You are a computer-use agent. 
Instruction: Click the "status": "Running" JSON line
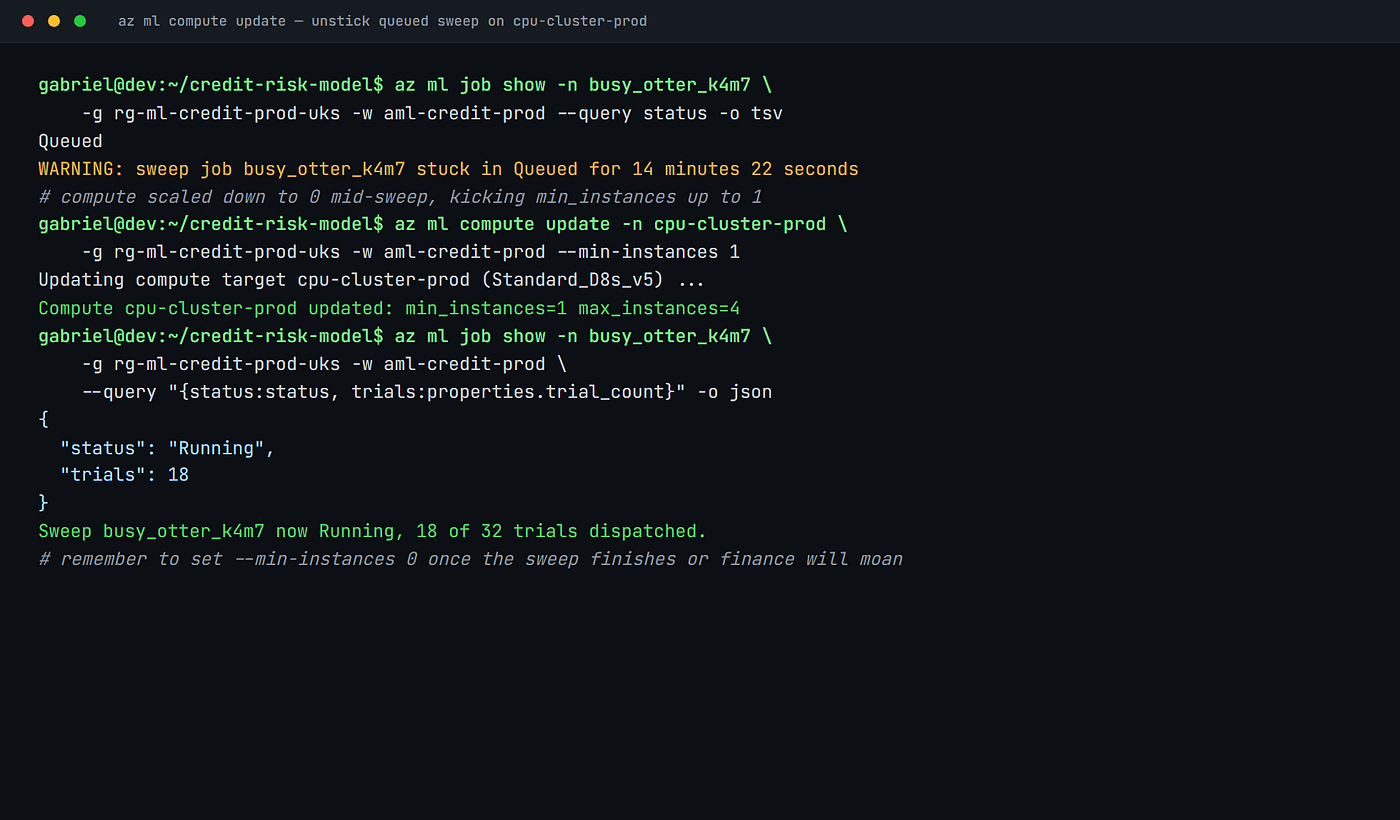[167, 448]
